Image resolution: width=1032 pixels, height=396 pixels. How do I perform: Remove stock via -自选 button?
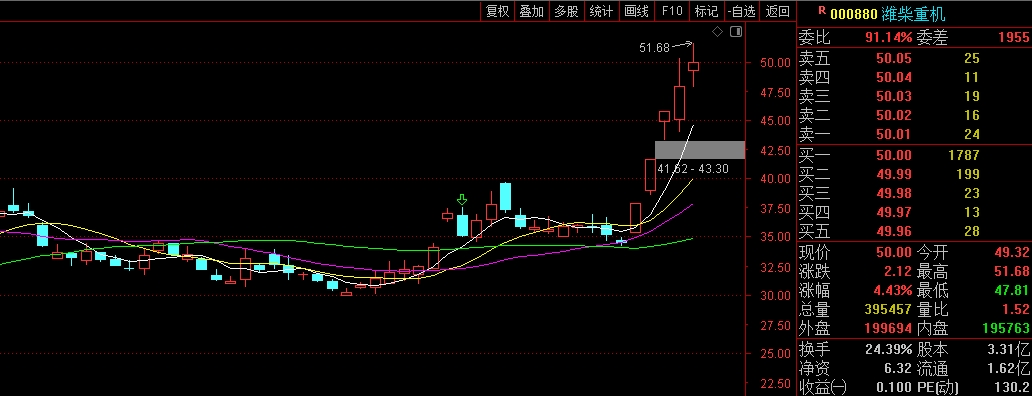(x=742, y=11)
